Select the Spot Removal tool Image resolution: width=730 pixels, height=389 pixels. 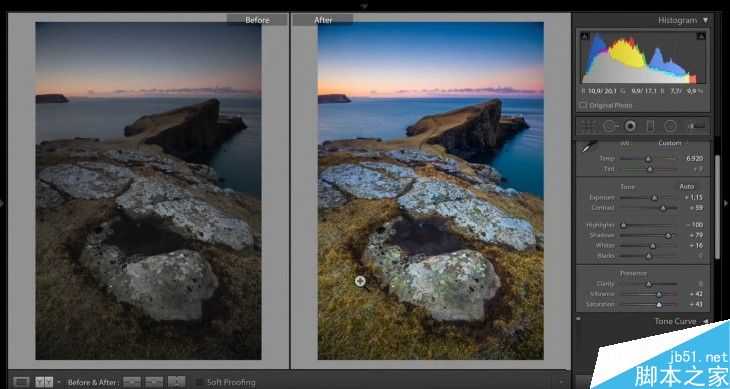[x=609, y=126]
